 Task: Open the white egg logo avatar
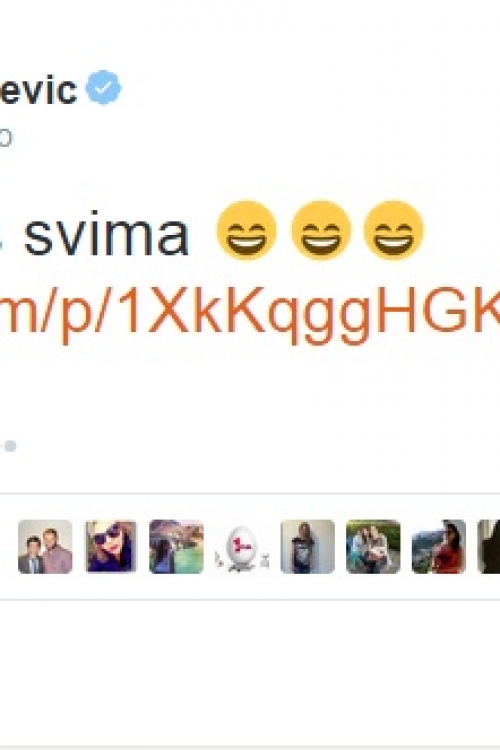242,547
